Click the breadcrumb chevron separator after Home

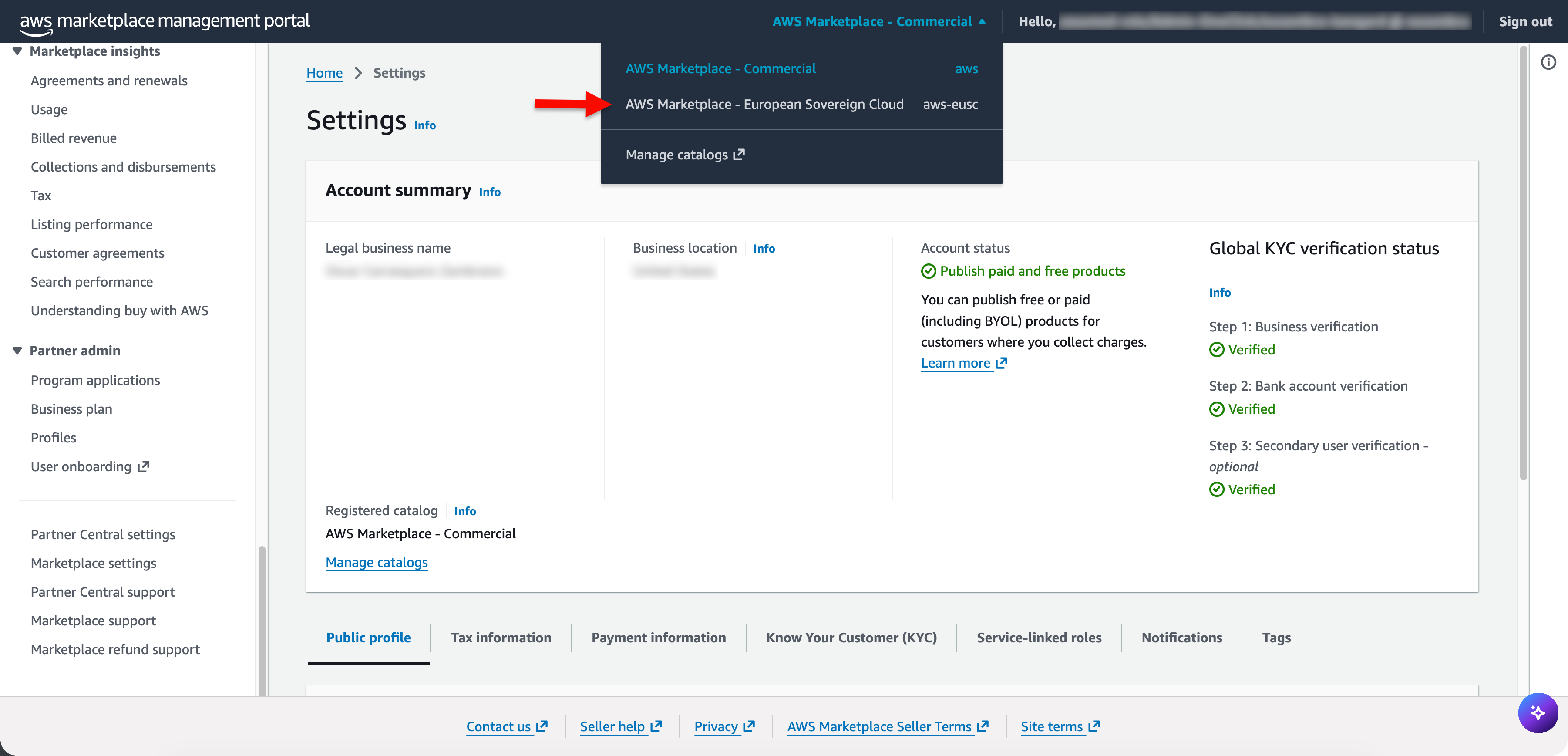(358, 73)
